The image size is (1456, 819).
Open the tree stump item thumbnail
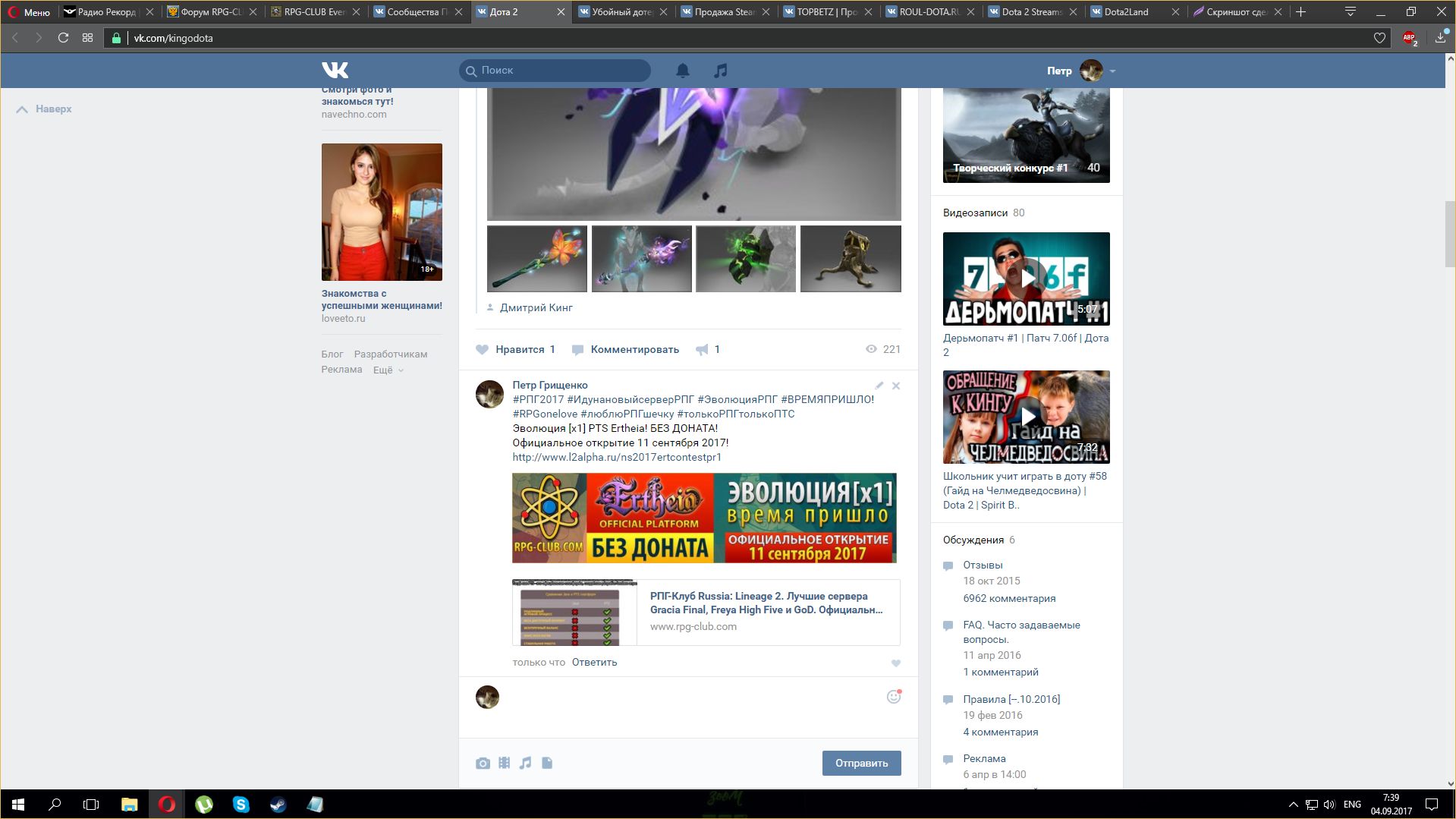tap(851, 259)
